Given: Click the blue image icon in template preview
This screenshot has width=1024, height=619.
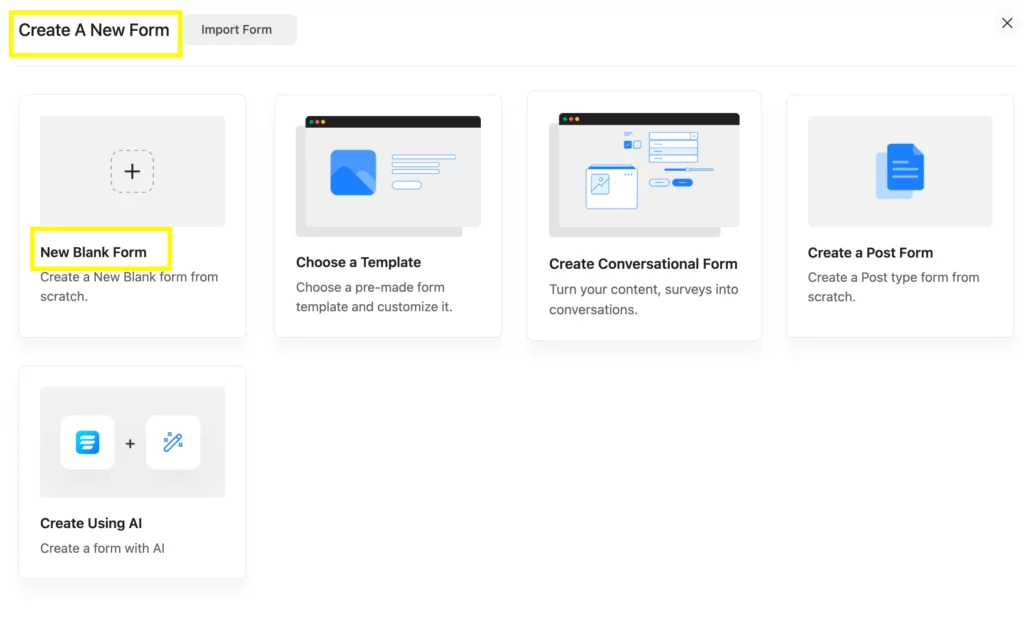Looking at the screenshot, I should click(x=353, y=172).
